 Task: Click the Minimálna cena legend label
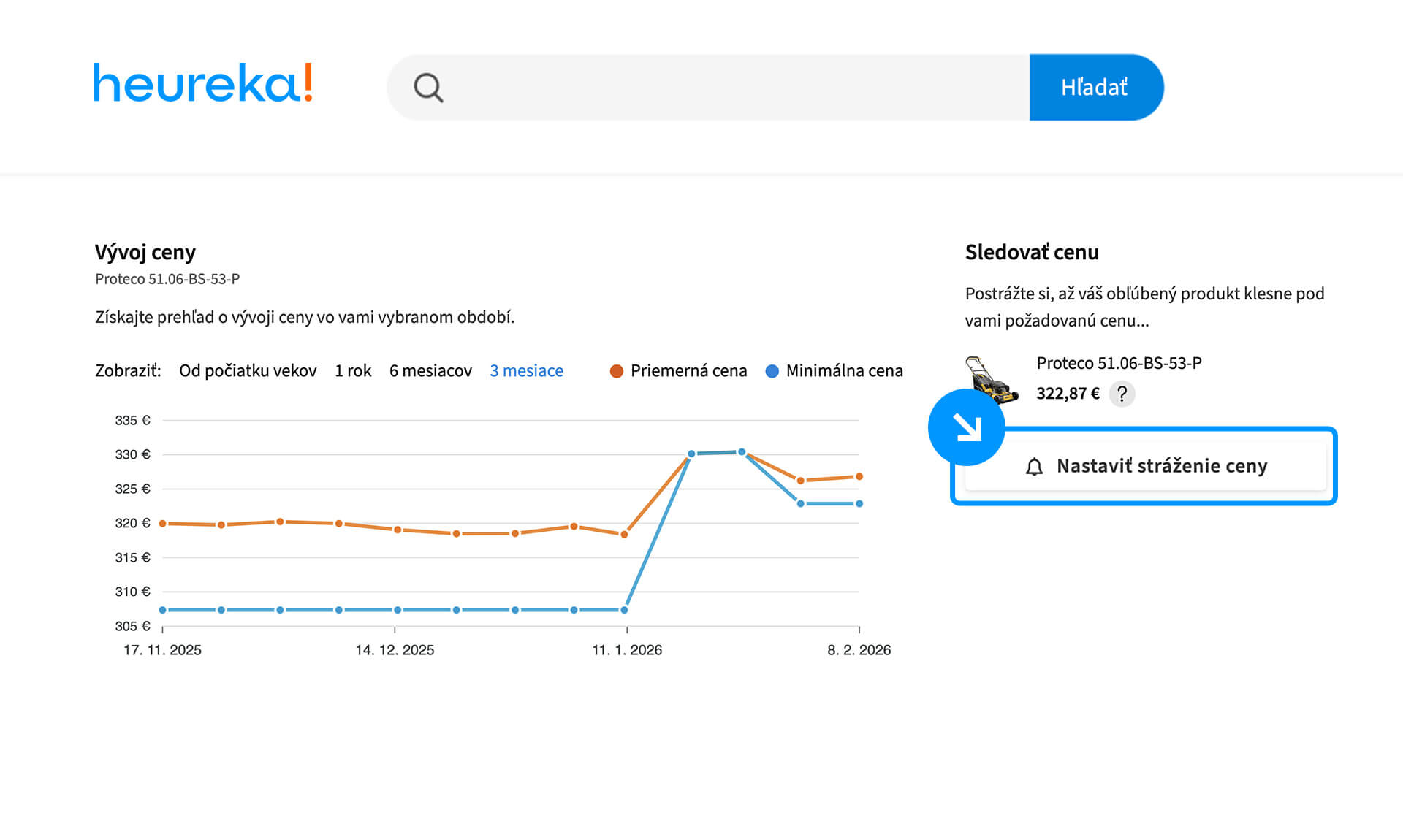(x=844, y=371)
